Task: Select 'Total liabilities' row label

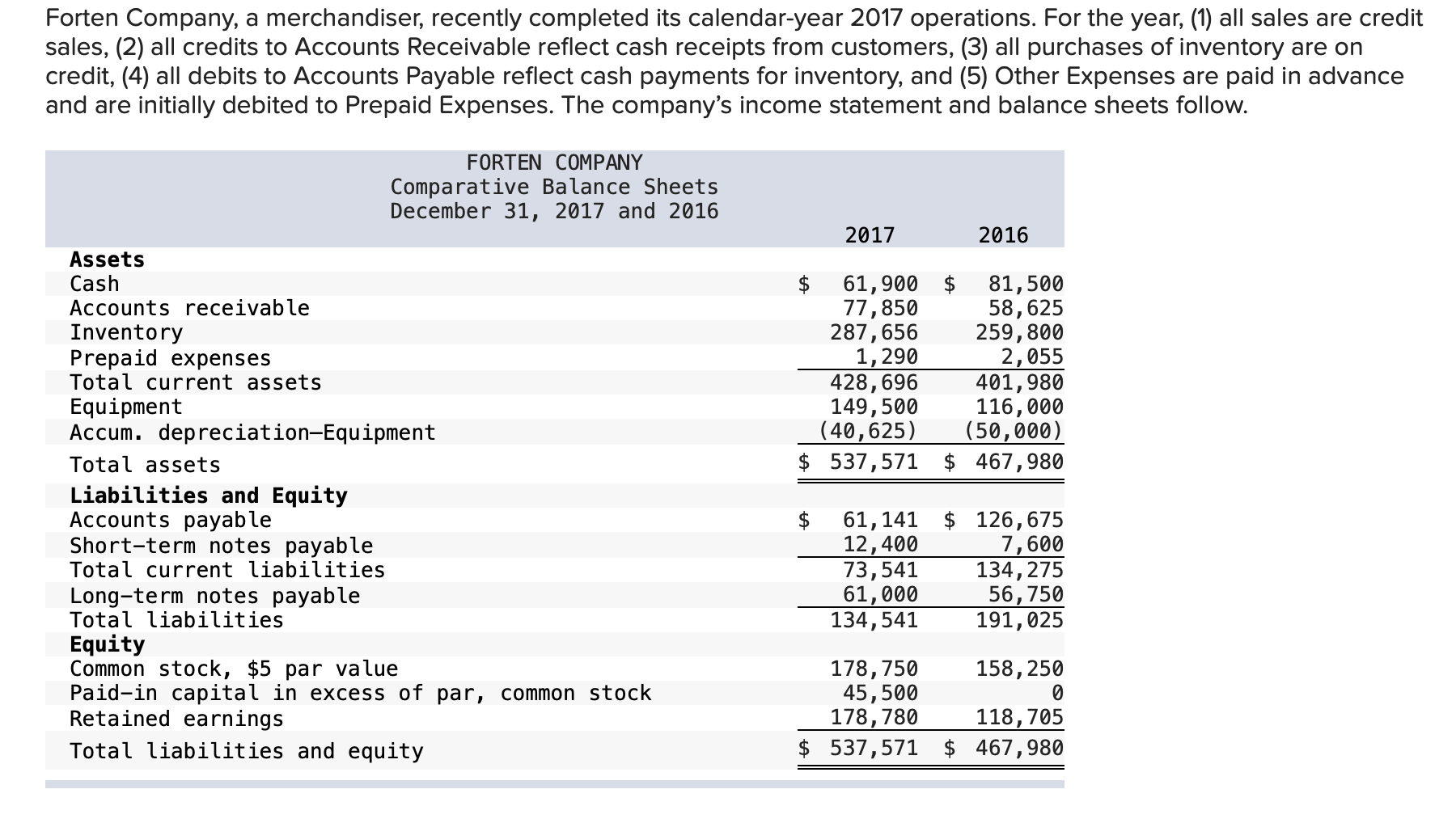Action: 176,620
